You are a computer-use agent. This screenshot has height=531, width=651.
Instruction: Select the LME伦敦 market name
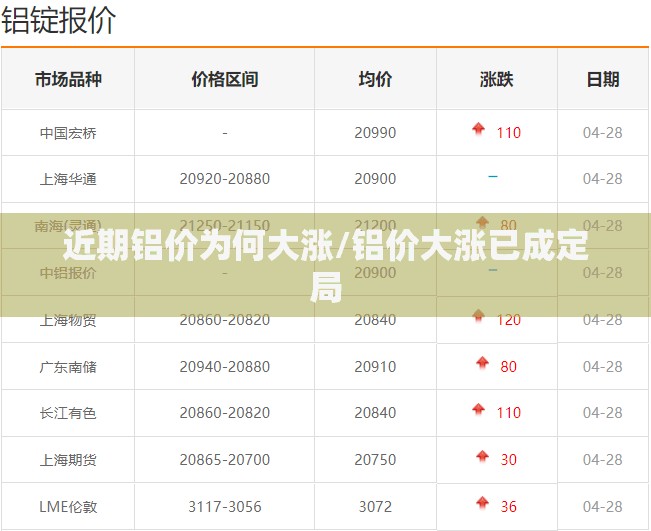click(x=68, y=507)
